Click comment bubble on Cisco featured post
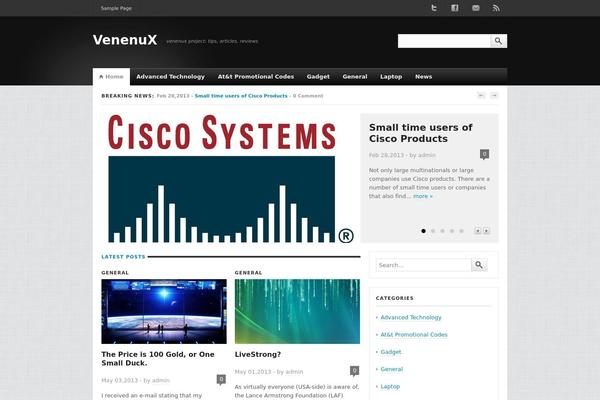This screenshot has width=600, height=400. pos(484,154)
